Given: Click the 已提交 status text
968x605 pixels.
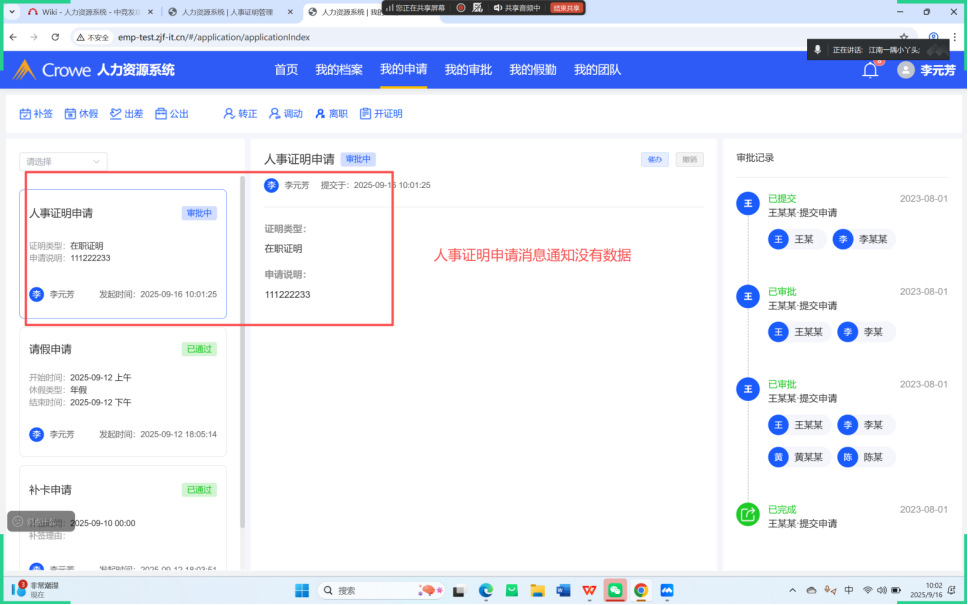Looking at the screenshot, I should coord(782,199).
